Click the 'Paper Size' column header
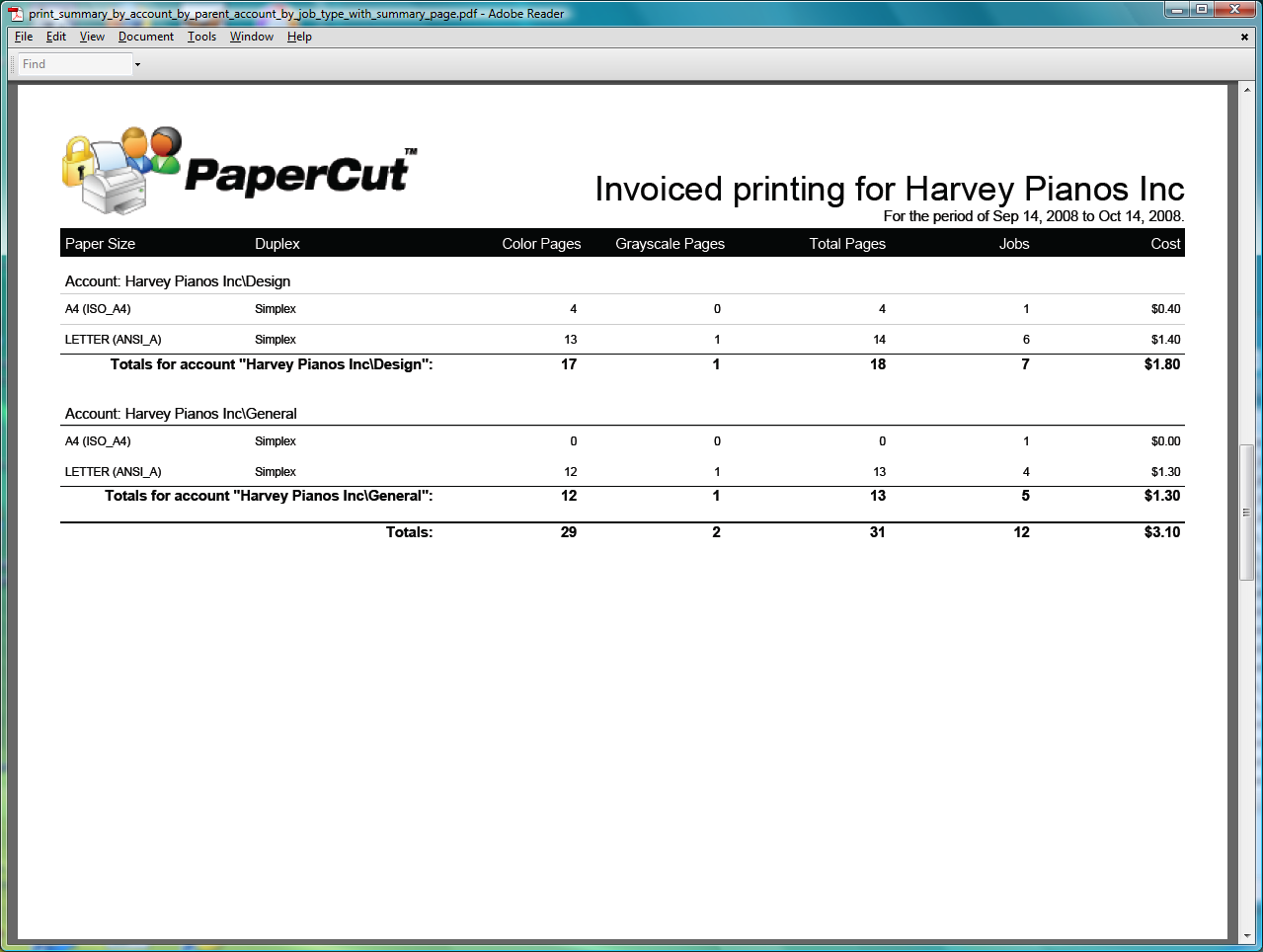Image resolution: width=1263 pixels, height=952 pixels. click(100, 244)
